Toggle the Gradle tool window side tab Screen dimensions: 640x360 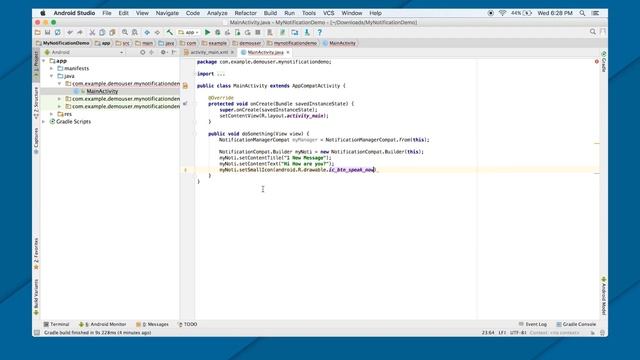[604, 62]
